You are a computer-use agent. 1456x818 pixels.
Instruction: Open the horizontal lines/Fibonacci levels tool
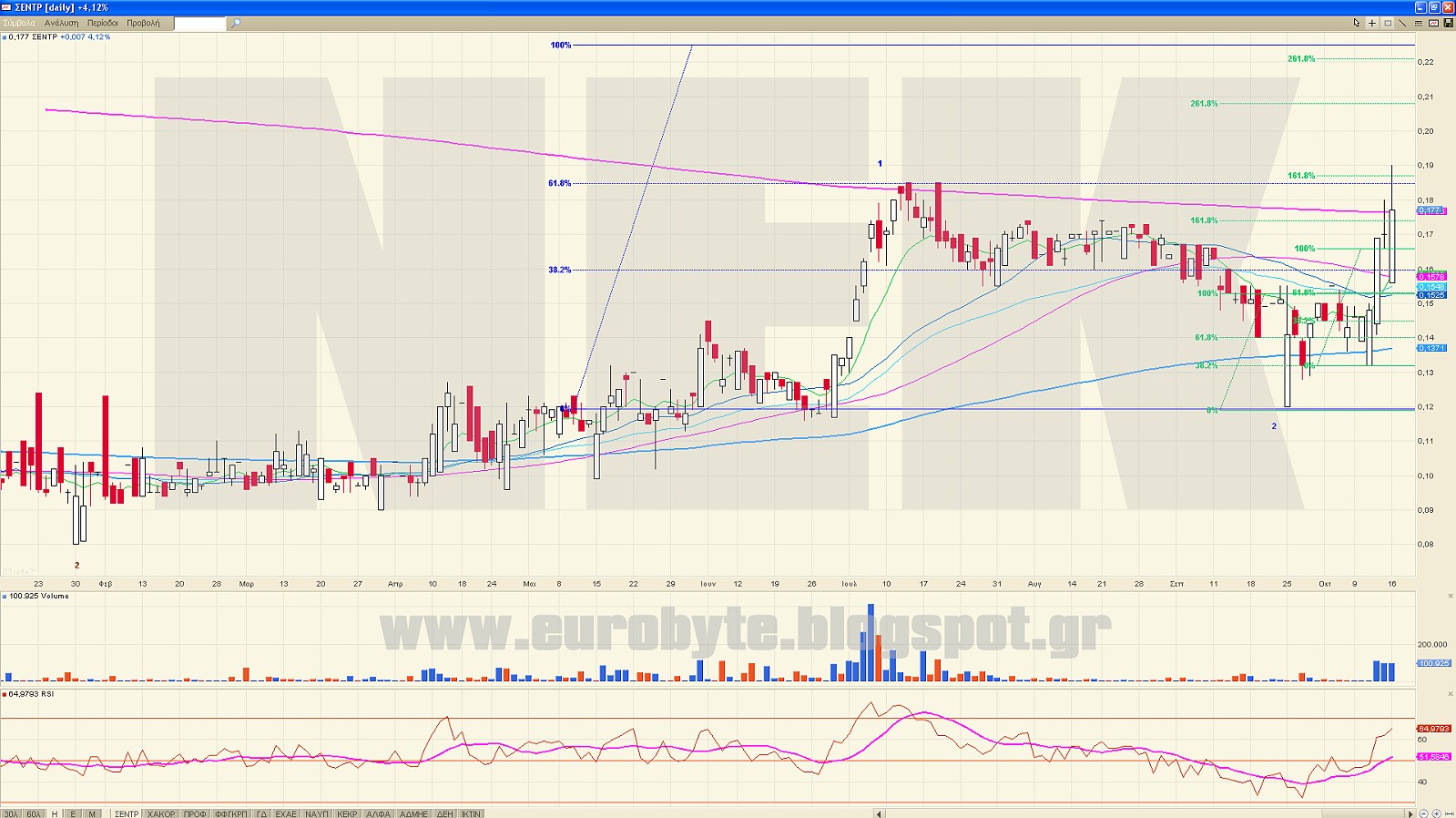[x=1418, y=23]
